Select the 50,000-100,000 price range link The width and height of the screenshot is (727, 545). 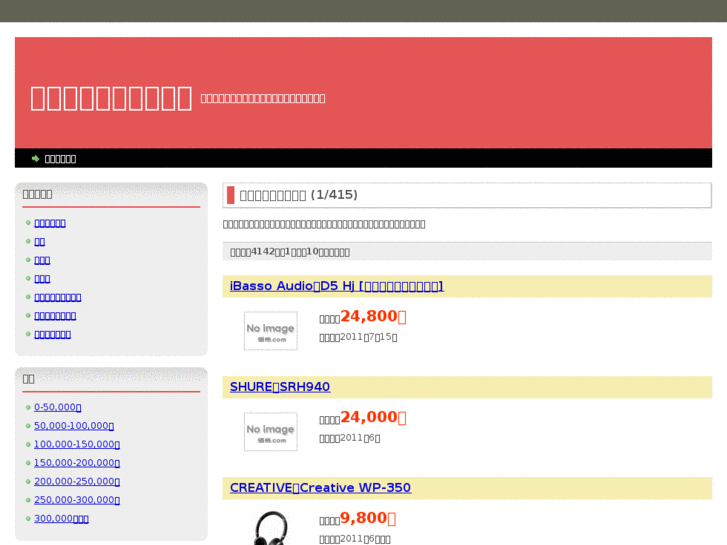click(x=74, y=426)
